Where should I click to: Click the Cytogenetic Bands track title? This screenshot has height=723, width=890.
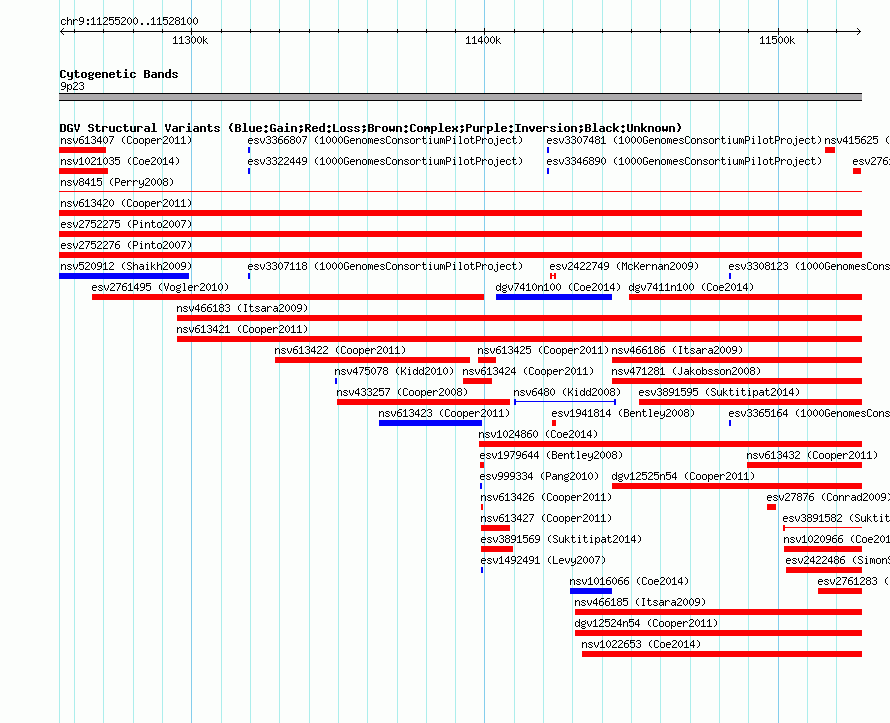[x=119, y=74]
